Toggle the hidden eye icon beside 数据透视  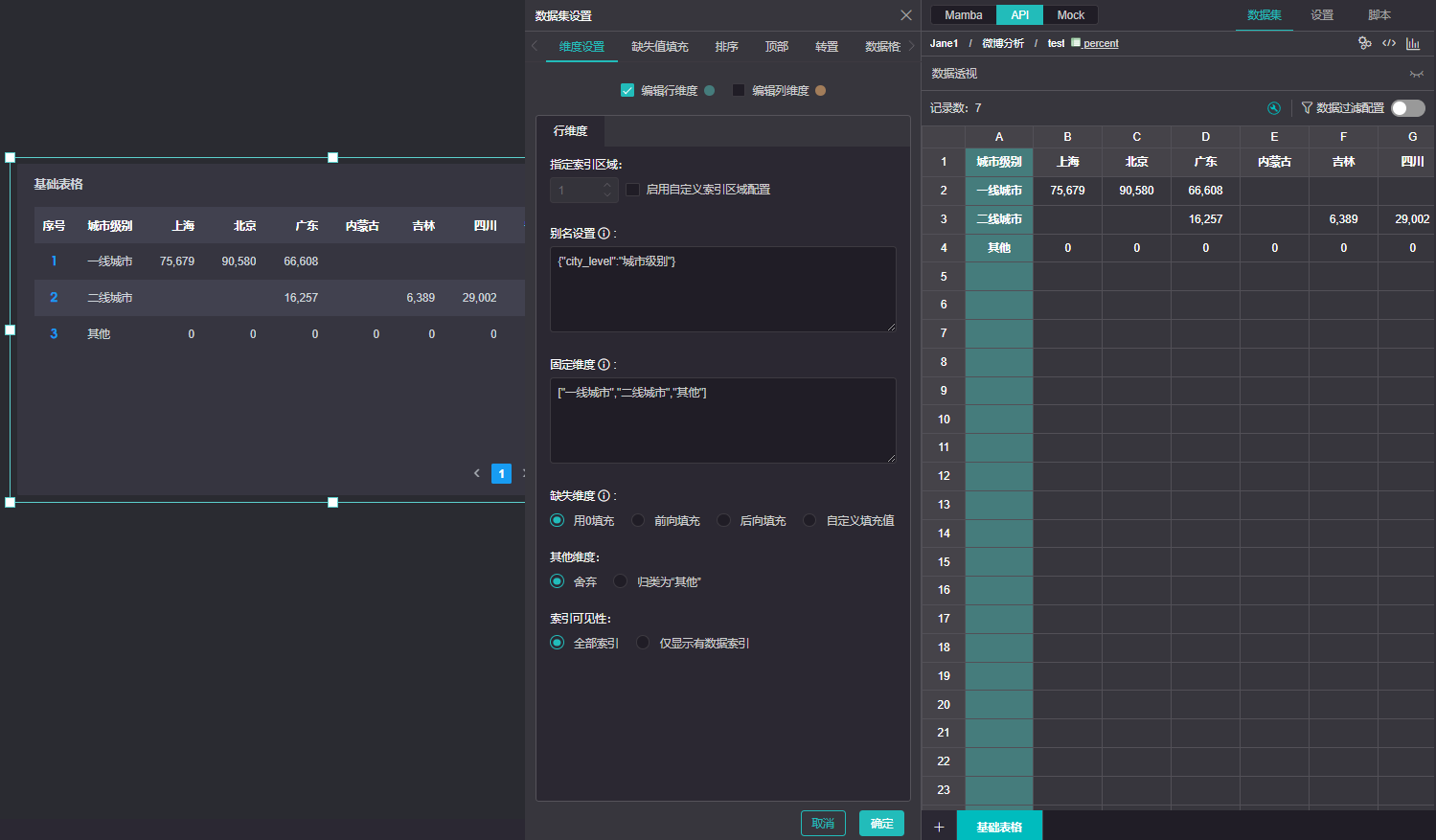tap(1416, 74)
